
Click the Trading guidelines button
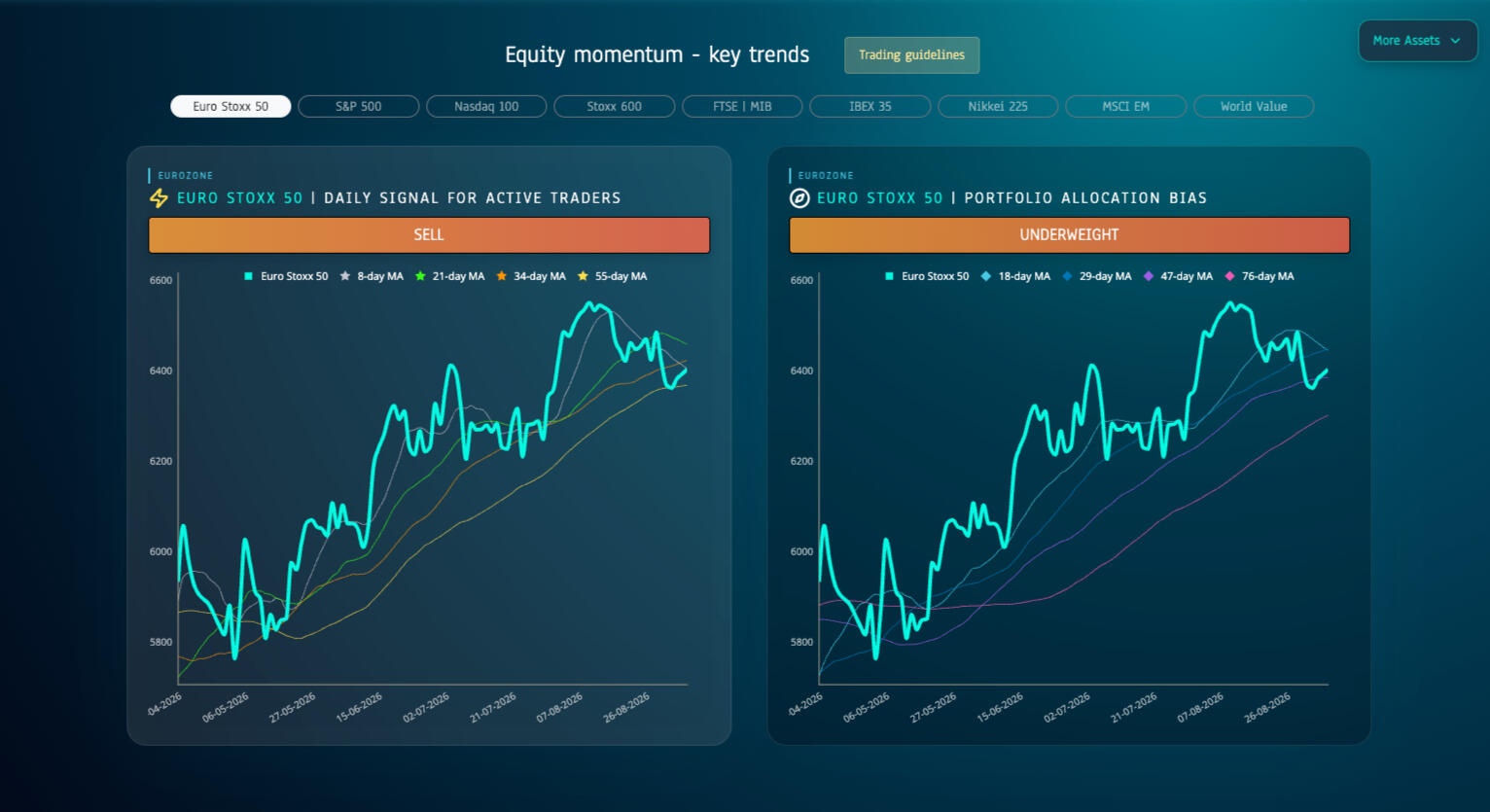pos(911,55)
